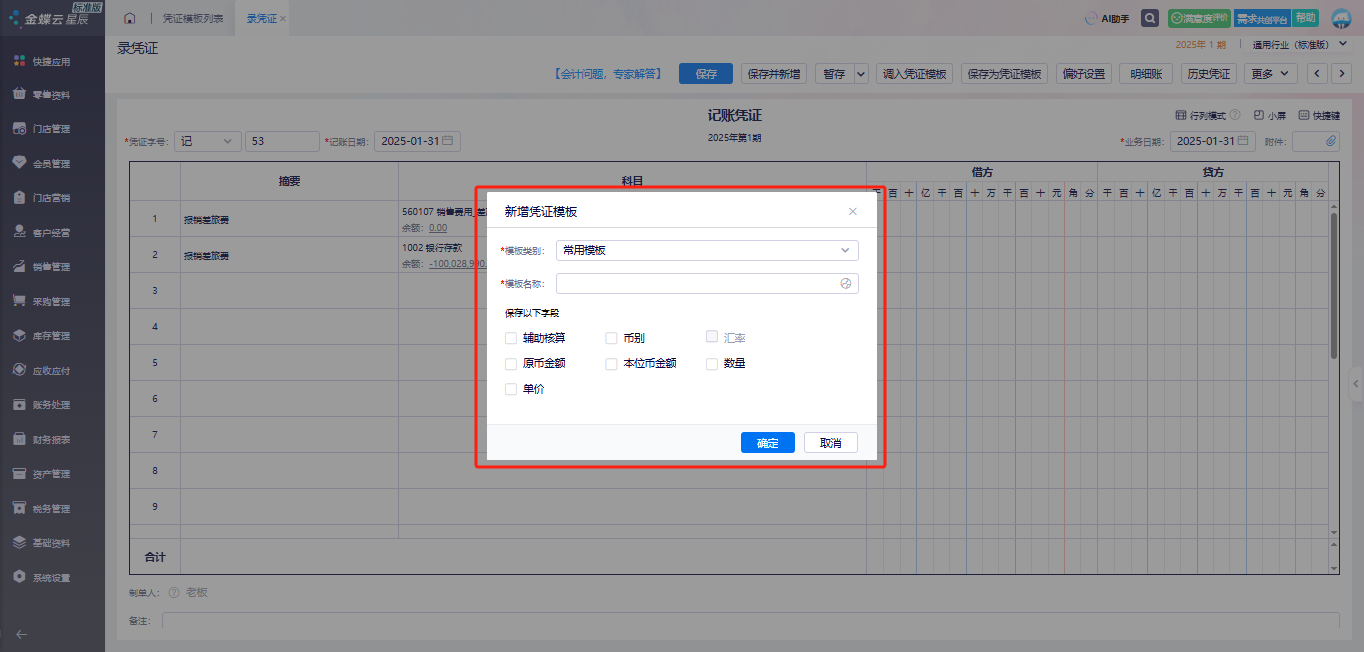Enable the 辅助核算 checkbox
The image size is (1364, 652).
pos(511,338)
